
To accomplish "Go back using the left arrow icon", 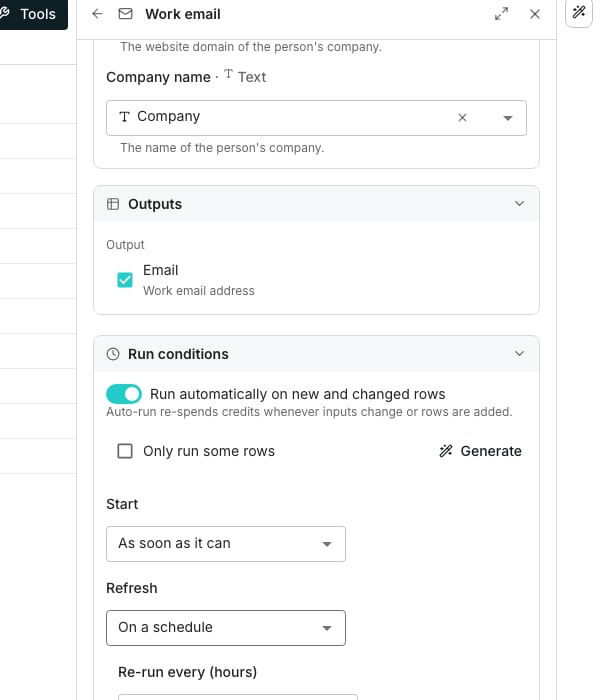I will coord(97,14).
